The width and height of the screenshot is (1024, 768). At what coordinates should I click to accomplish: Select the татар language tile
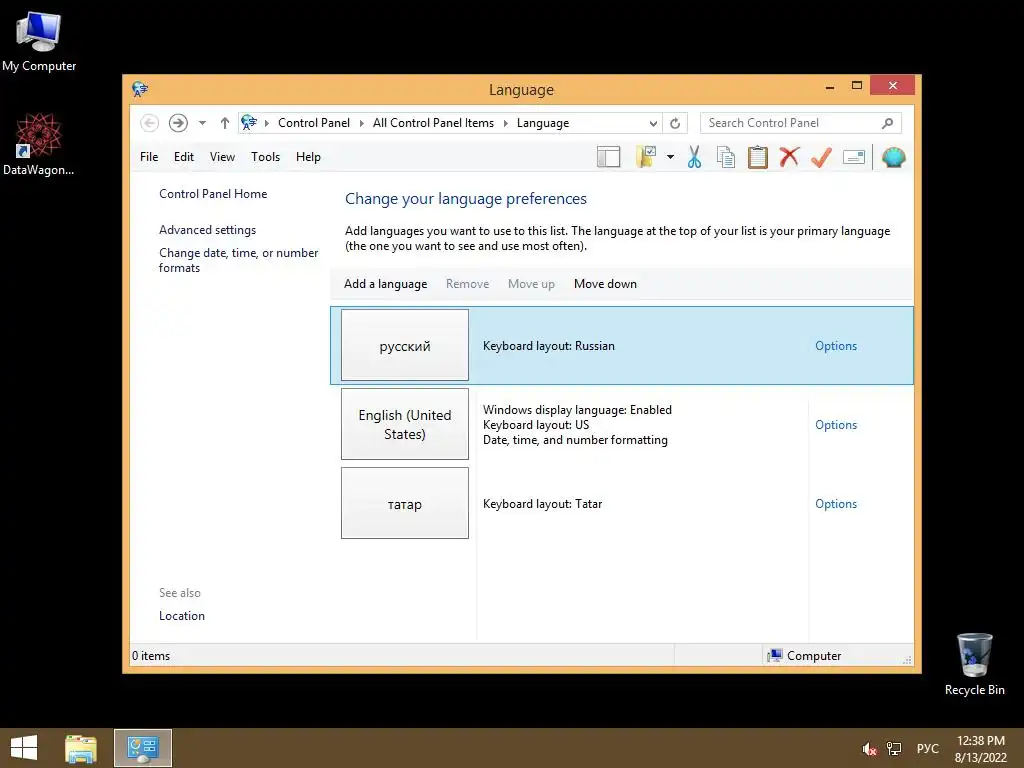pos(405,503)
